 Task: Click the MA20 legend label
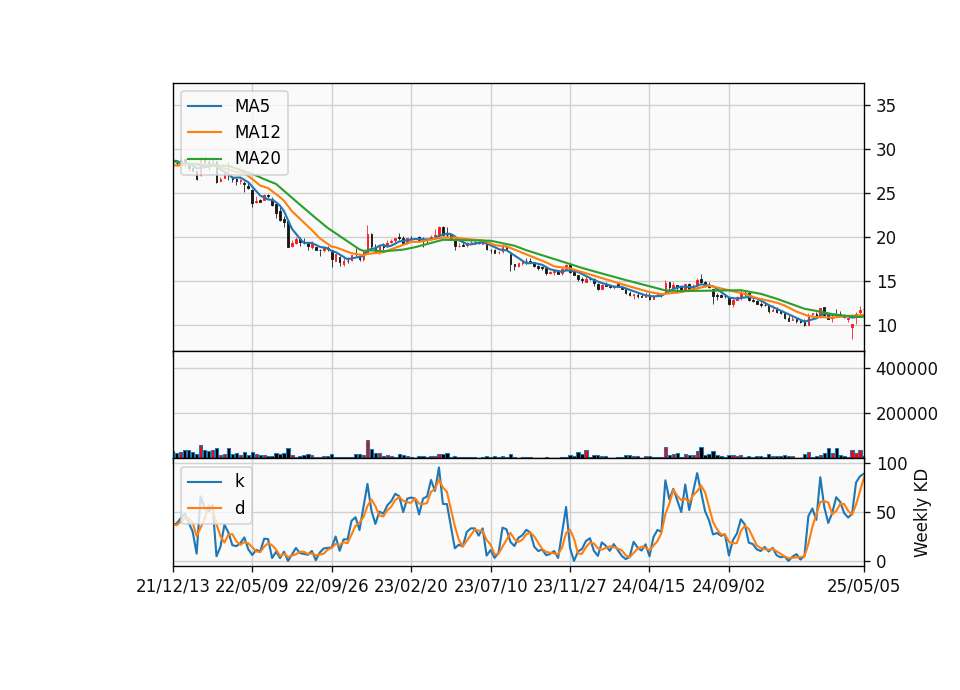[x=257, y=158]
